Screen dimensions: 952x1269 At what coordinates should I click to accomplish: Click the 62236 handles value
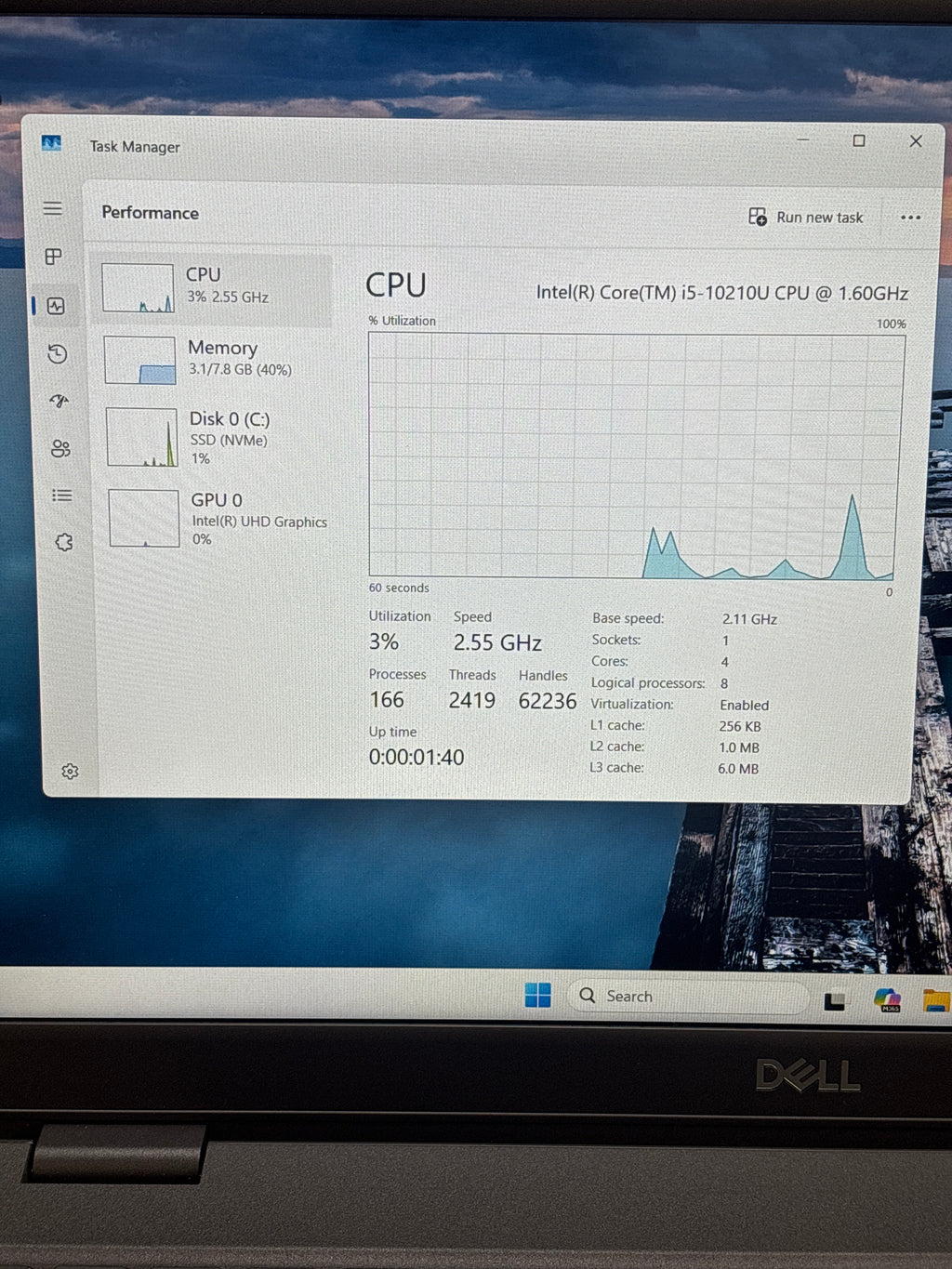click(x=548, y=701)
